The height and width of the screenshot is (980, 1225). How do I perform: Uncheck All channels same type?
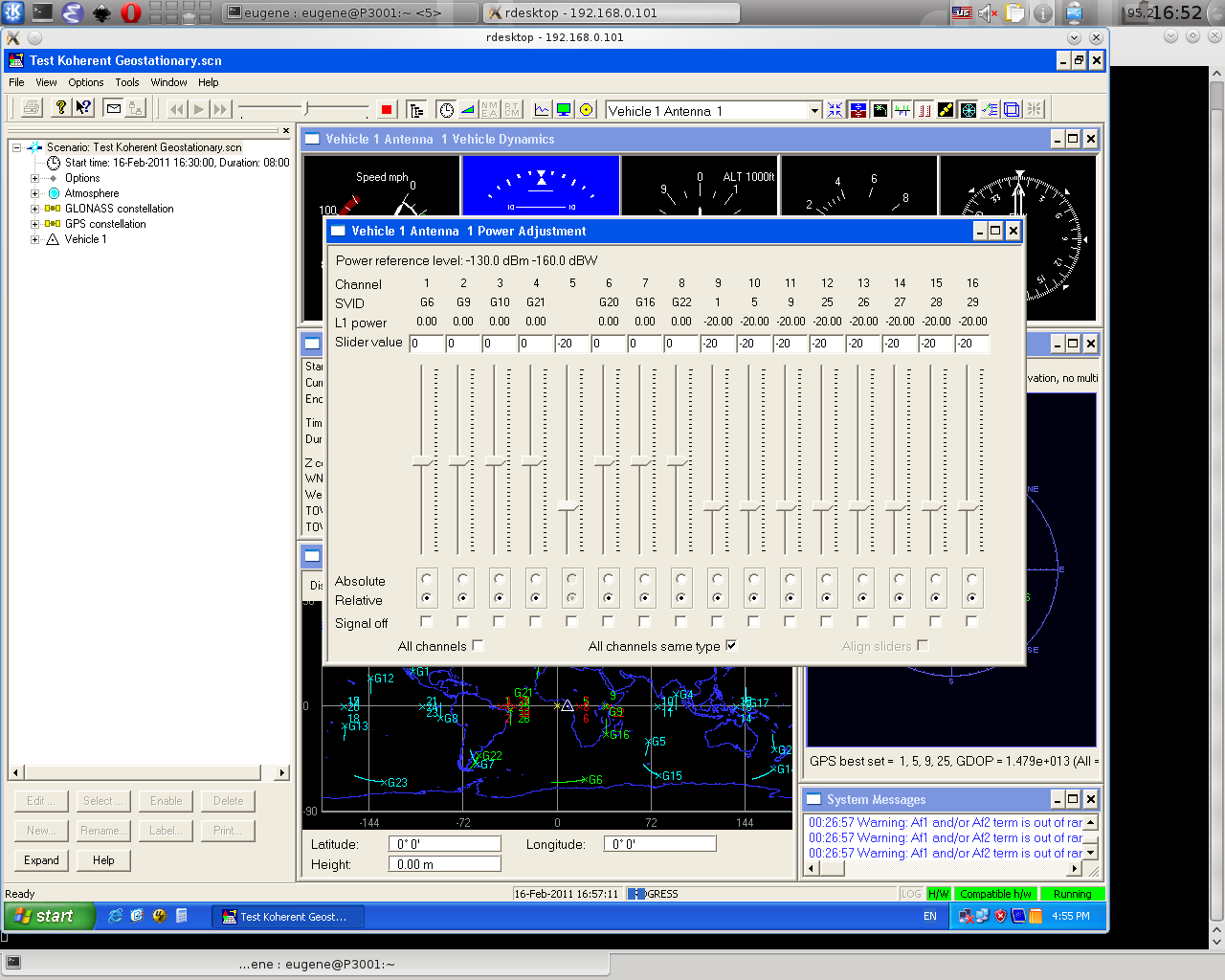click(732, 646)
